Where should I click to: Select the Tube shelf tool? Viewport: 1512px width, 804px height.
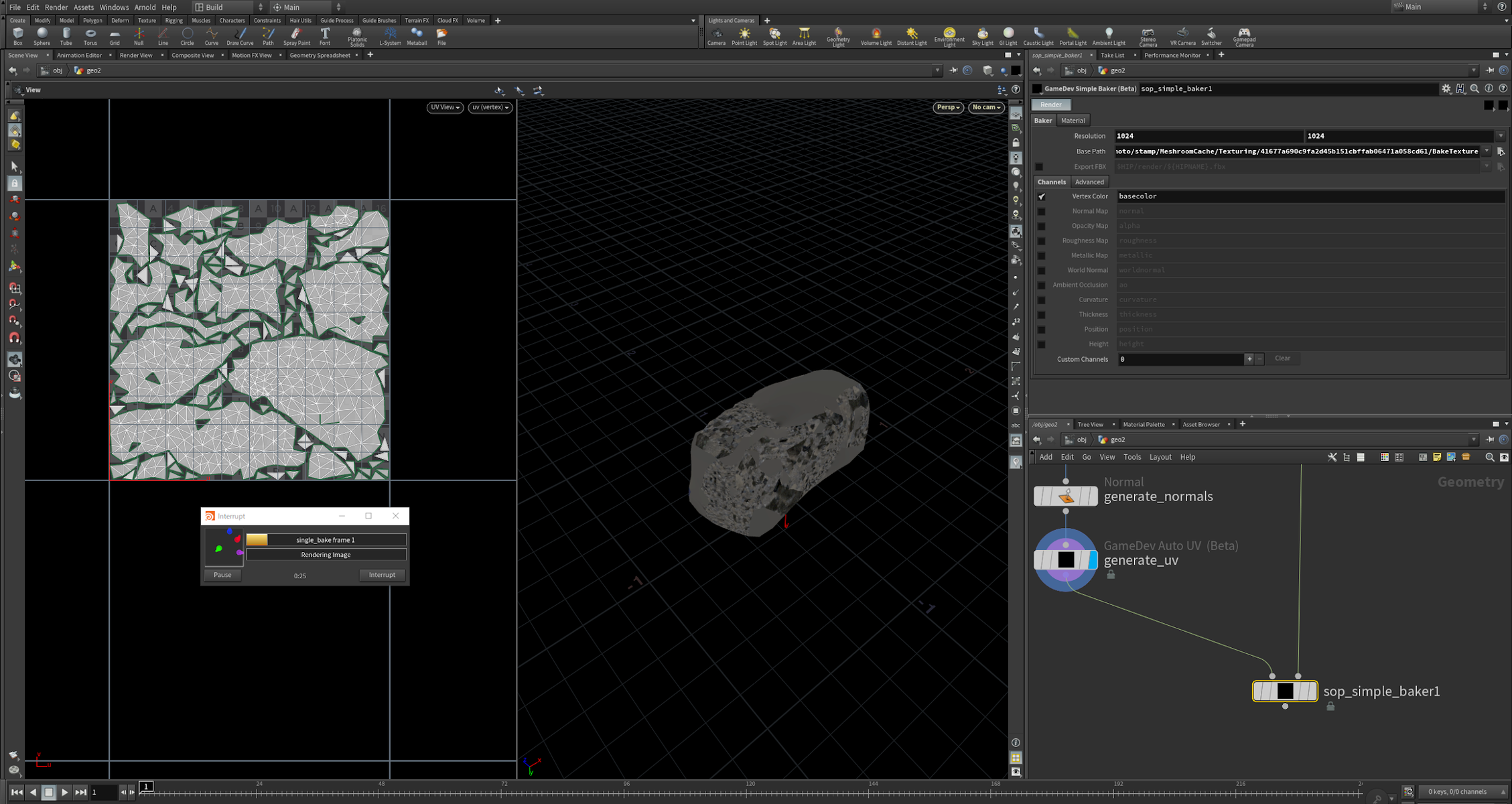tap(66, 36)
